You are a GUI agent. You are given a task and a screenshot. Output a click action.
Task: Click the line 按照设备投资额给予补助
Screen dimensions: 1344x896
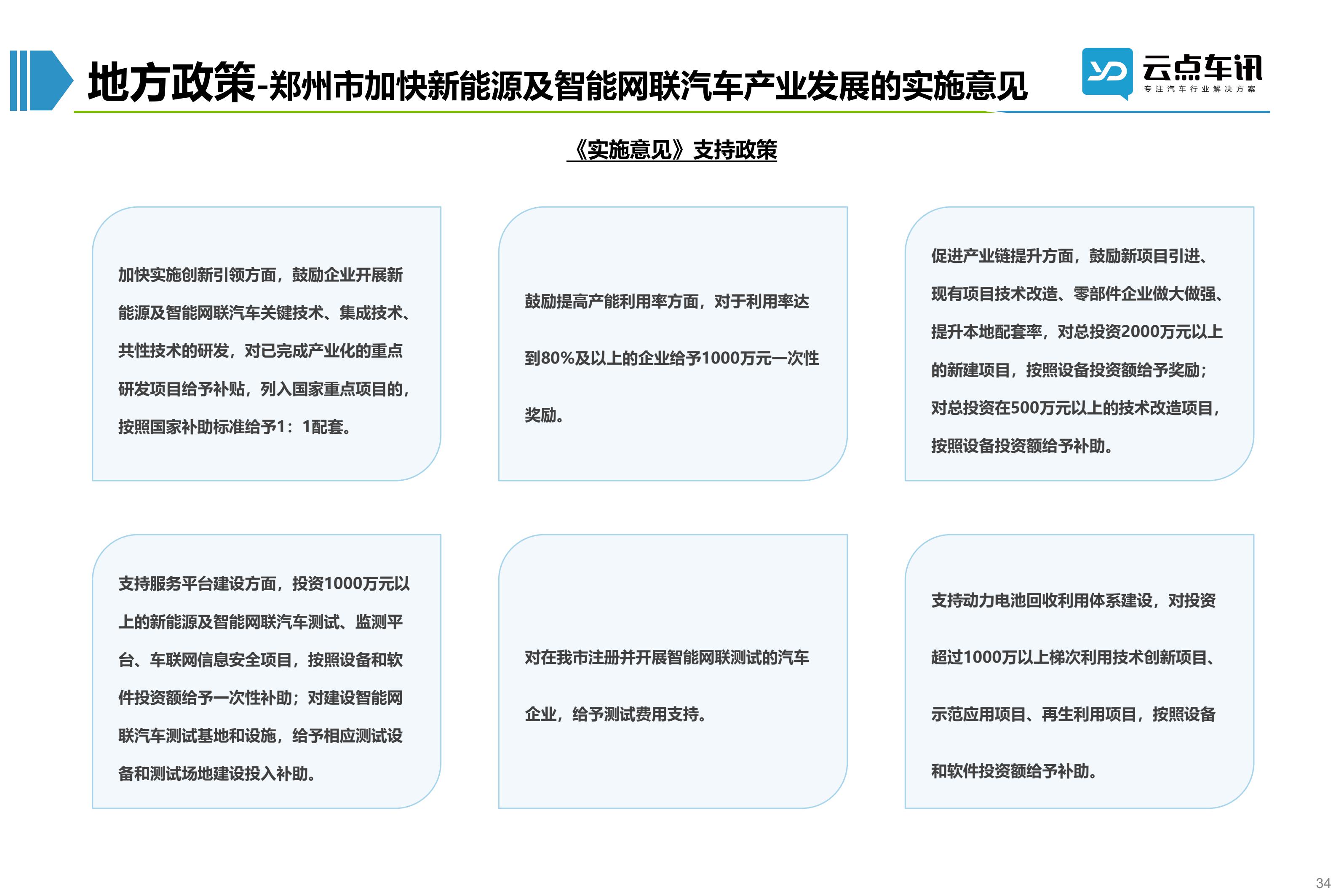coord(1022,446)
